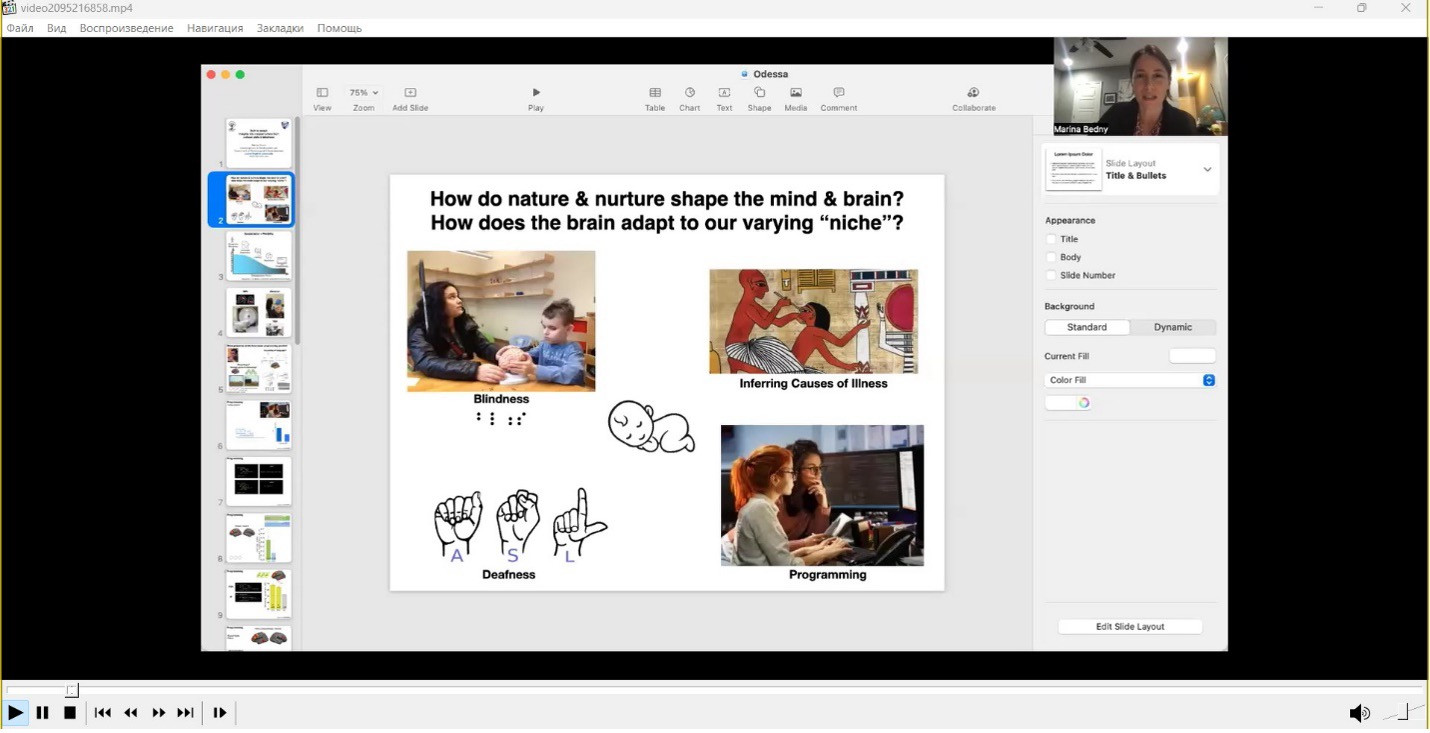Open the Воспроизведение menu

point(126,28)
